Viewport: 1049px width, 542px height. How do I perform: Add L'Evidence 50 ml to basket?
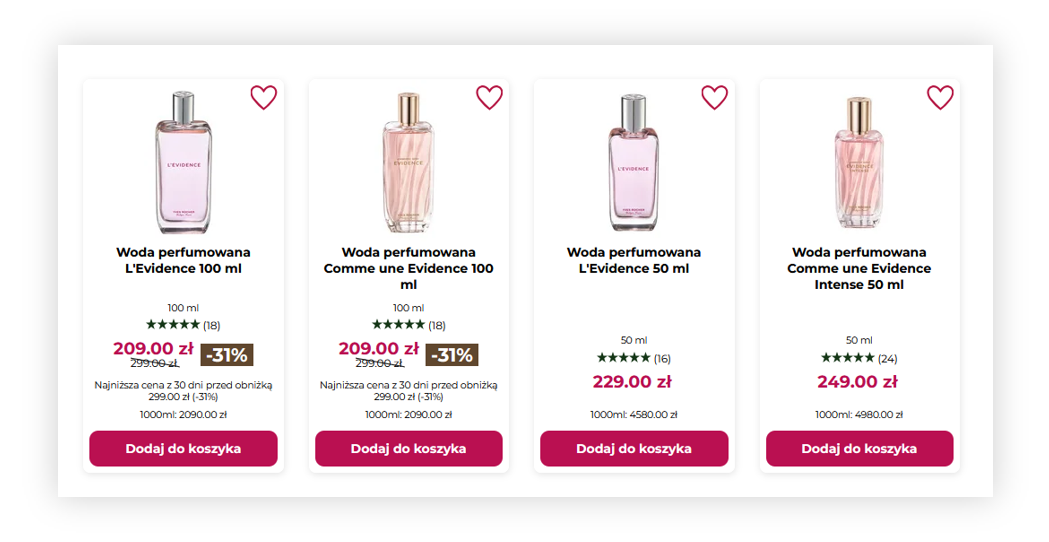tap(634, 448)
